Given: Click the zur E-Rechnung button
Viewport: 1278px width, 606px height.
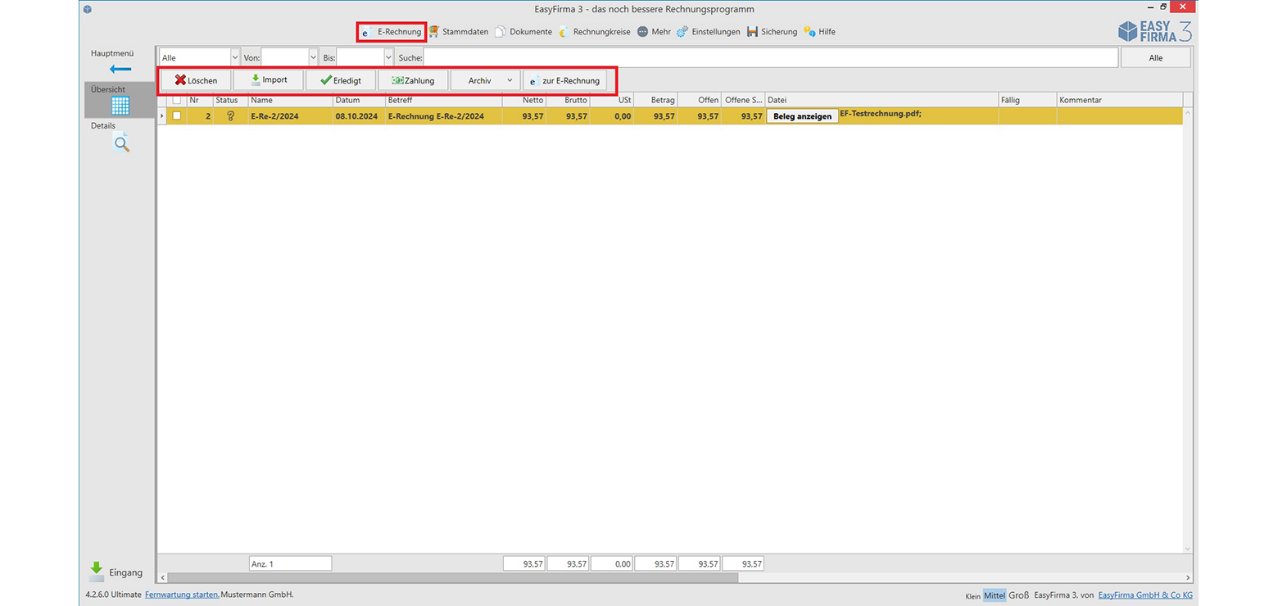Looking at the screenshot, I should pyautogui.click(x=565, y=80).
